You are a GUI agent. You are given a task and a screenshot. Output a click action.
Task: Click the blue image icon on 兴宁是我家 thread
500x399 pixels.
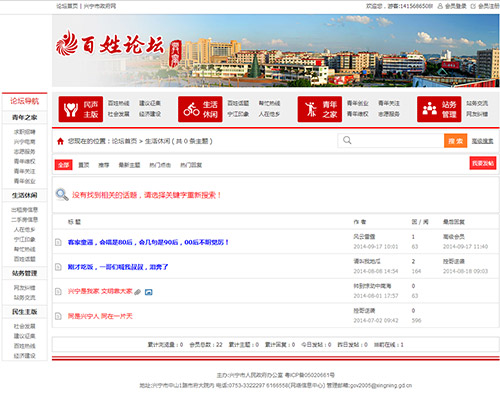[149, 292]
